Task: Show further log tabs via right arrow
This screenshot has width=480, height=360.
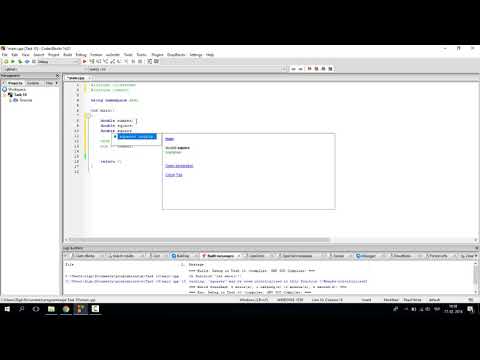Action: click(x=477, y=256)
